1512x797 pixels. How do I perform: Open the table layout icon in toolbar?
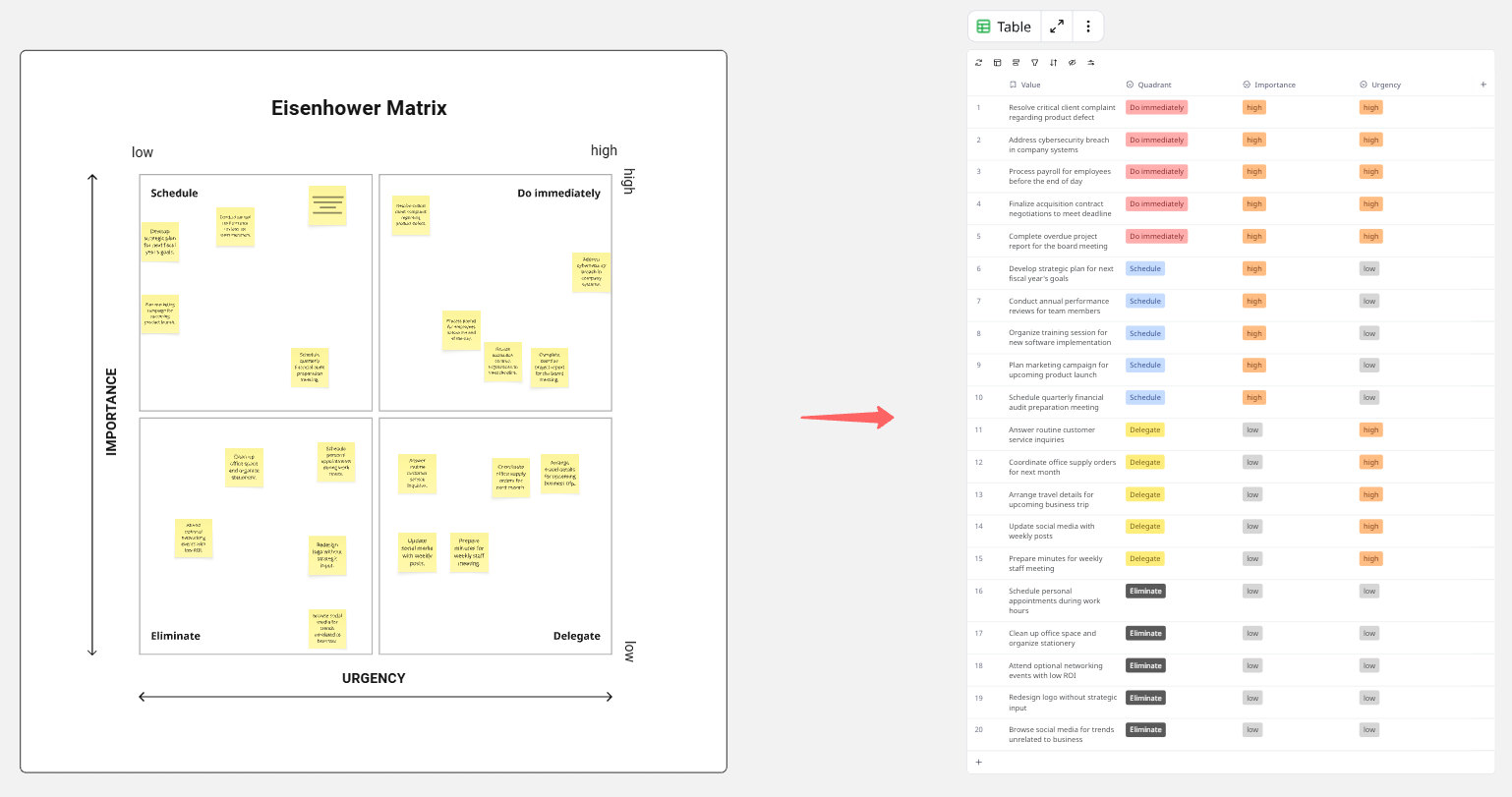(997, 63)
